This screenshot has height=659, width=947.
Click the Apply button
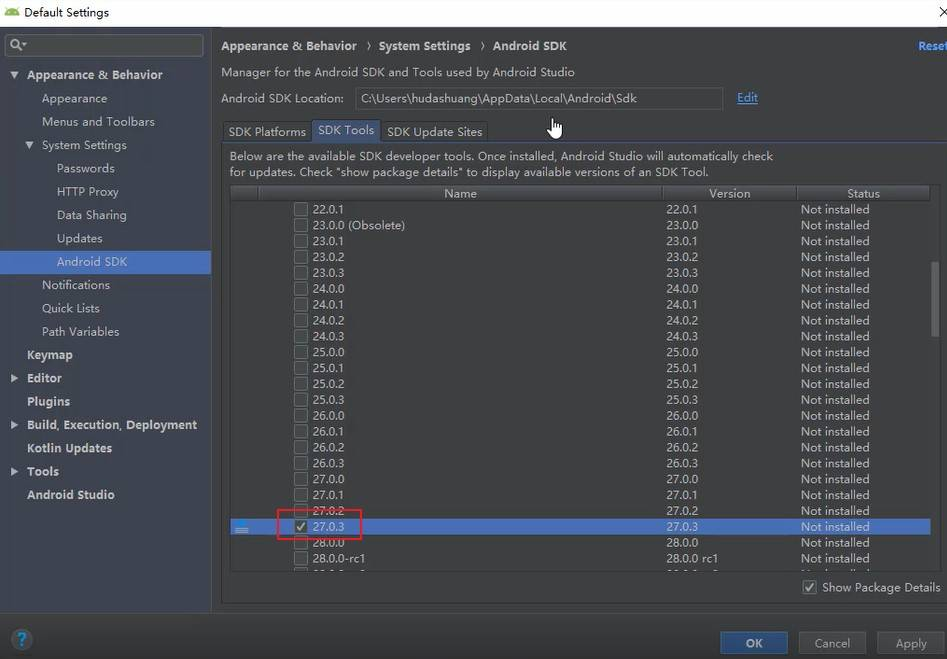(911, 643)
